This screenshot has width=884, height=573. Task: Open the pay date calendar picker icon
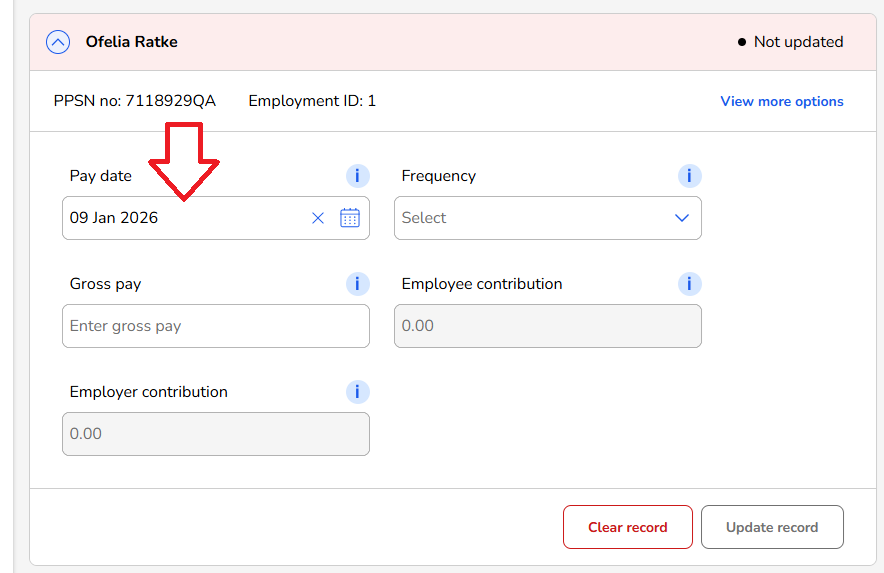coord(350,218)
